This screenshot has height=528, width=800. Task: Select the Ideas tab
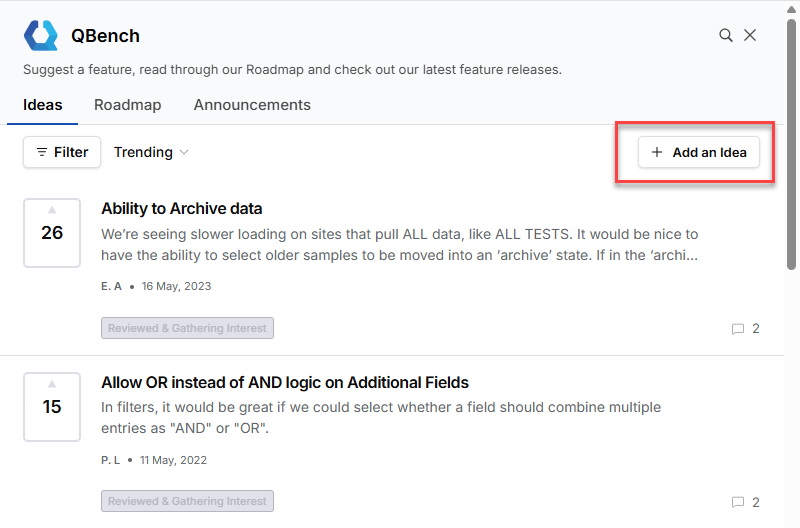click(x=43, y=105)
